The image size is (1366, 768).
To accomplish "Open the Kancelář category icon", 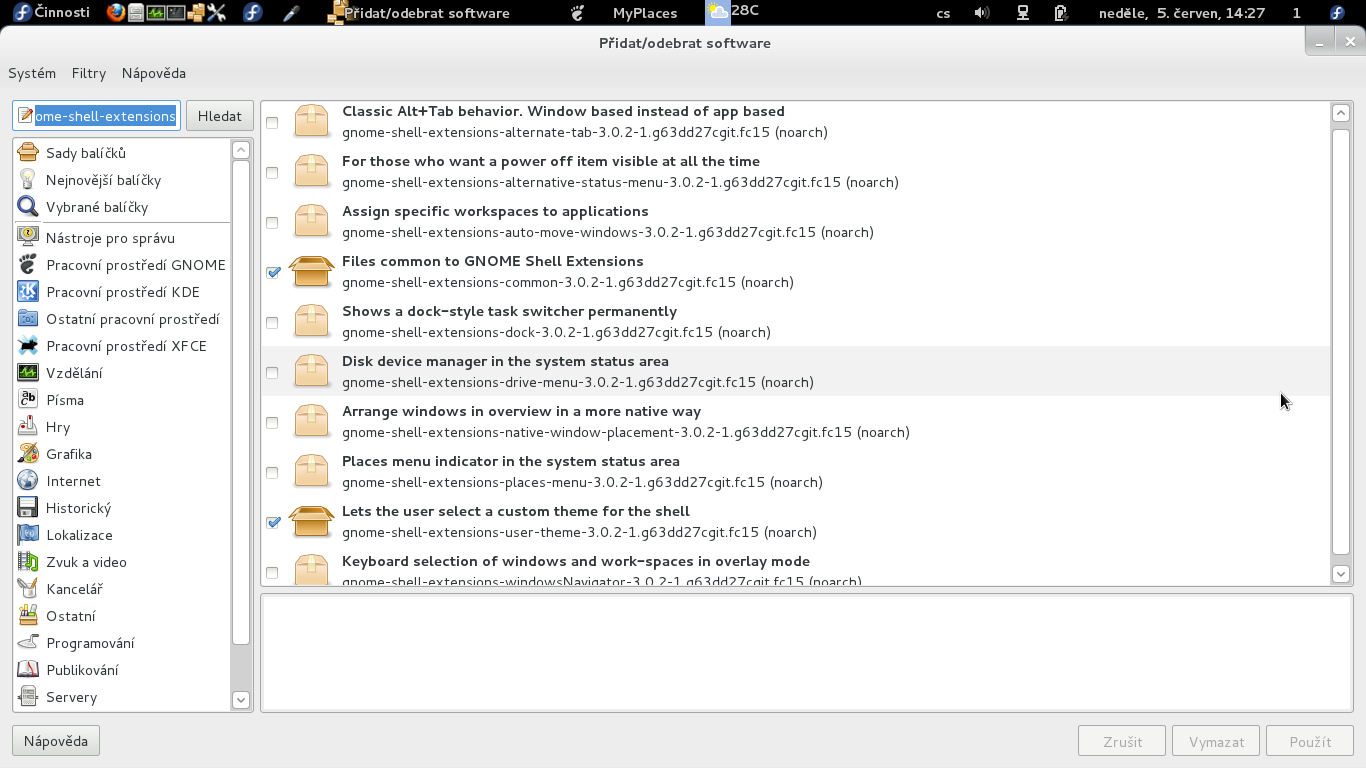I will click(28, 589).
